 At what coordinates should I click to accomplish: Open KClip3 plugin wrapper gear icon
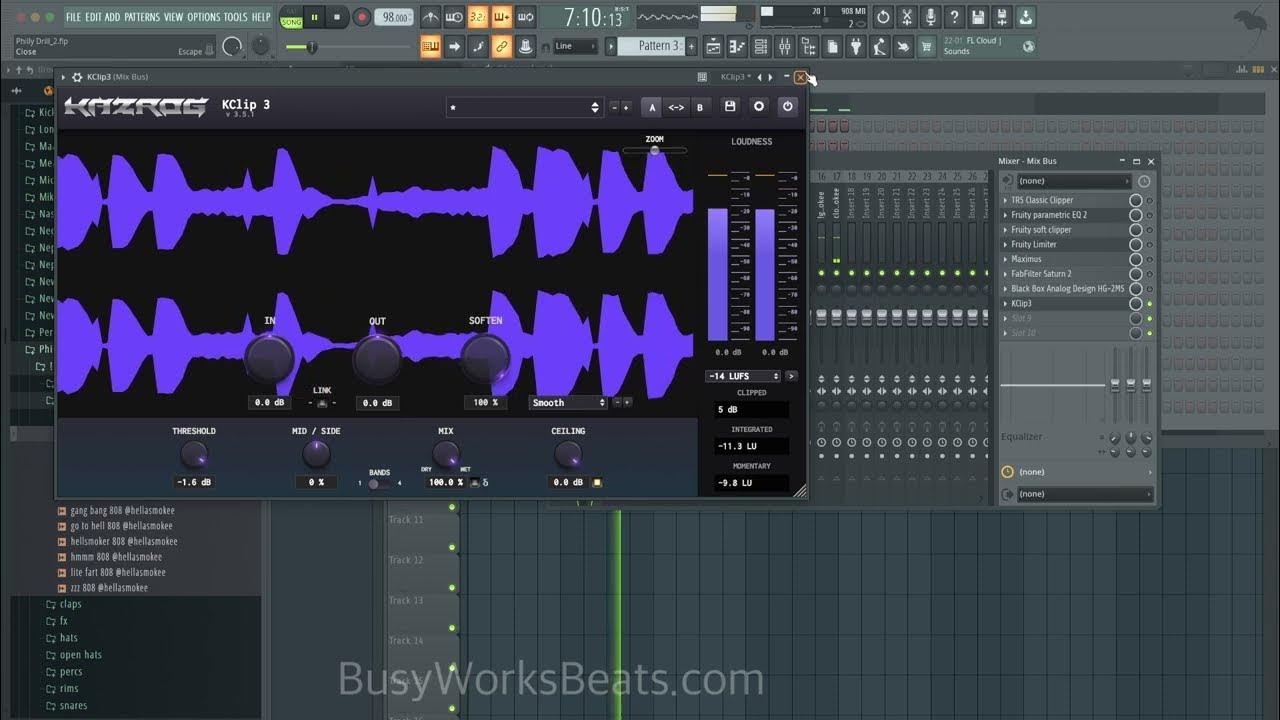coord(77,77)
